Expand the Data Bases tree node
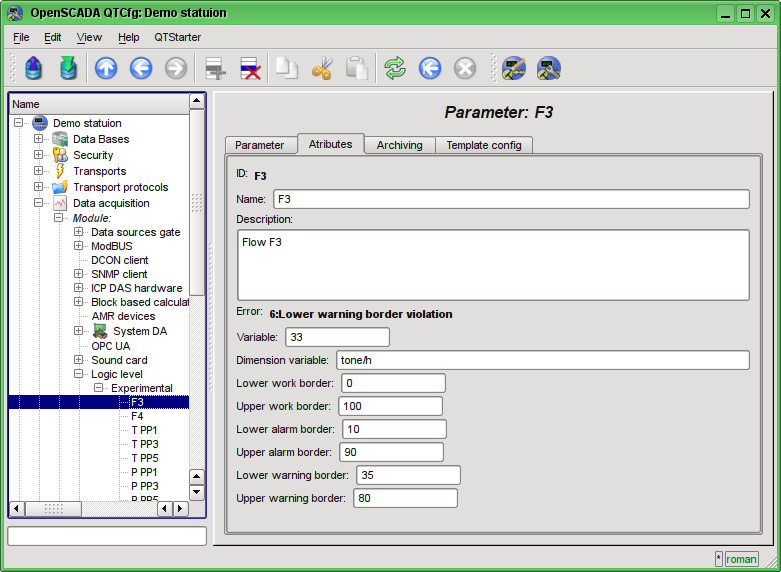The image size is (781, 572). tap(39, 139)
